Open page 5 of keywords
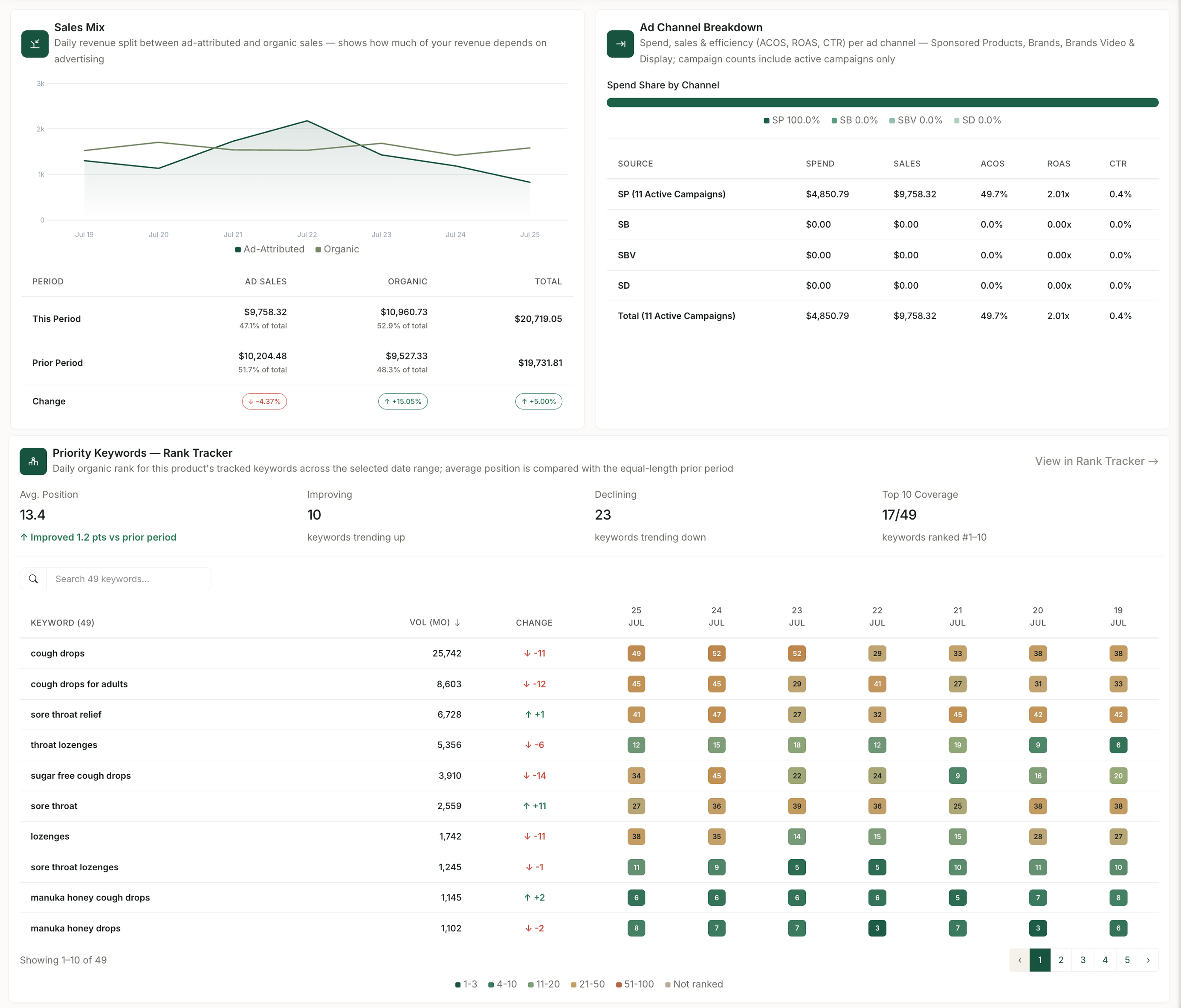Screen dimensions: 1181x1008 point(1127,960)
